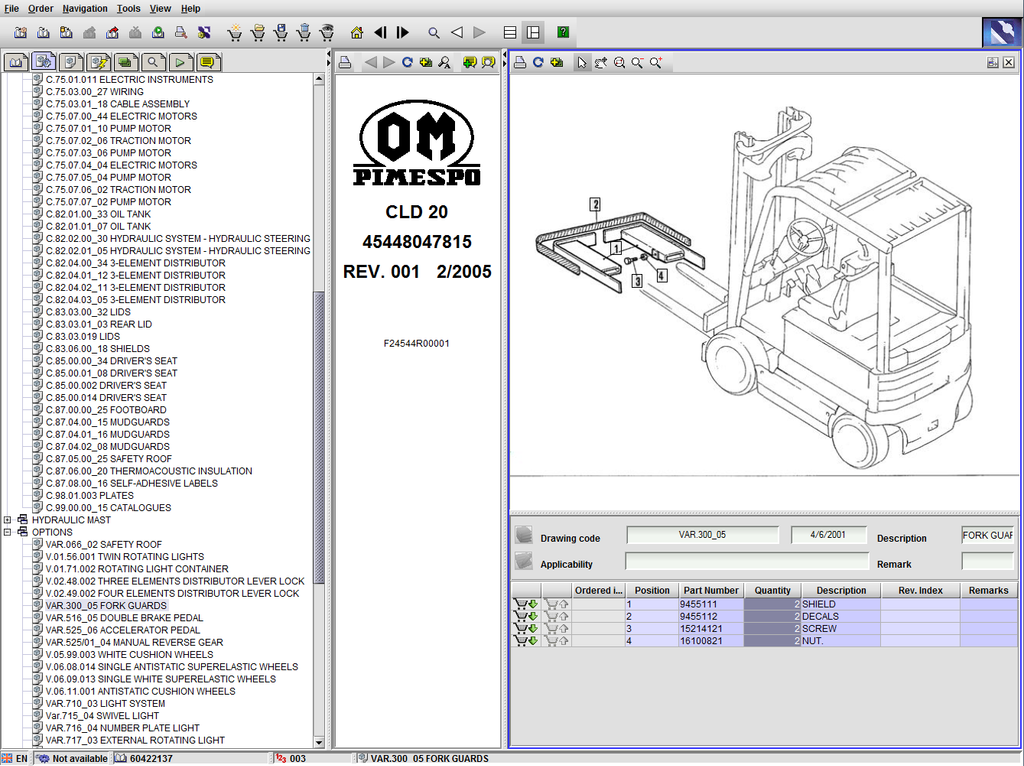Click the Not available status bar item
The image size is (1024, 766).
72,759
